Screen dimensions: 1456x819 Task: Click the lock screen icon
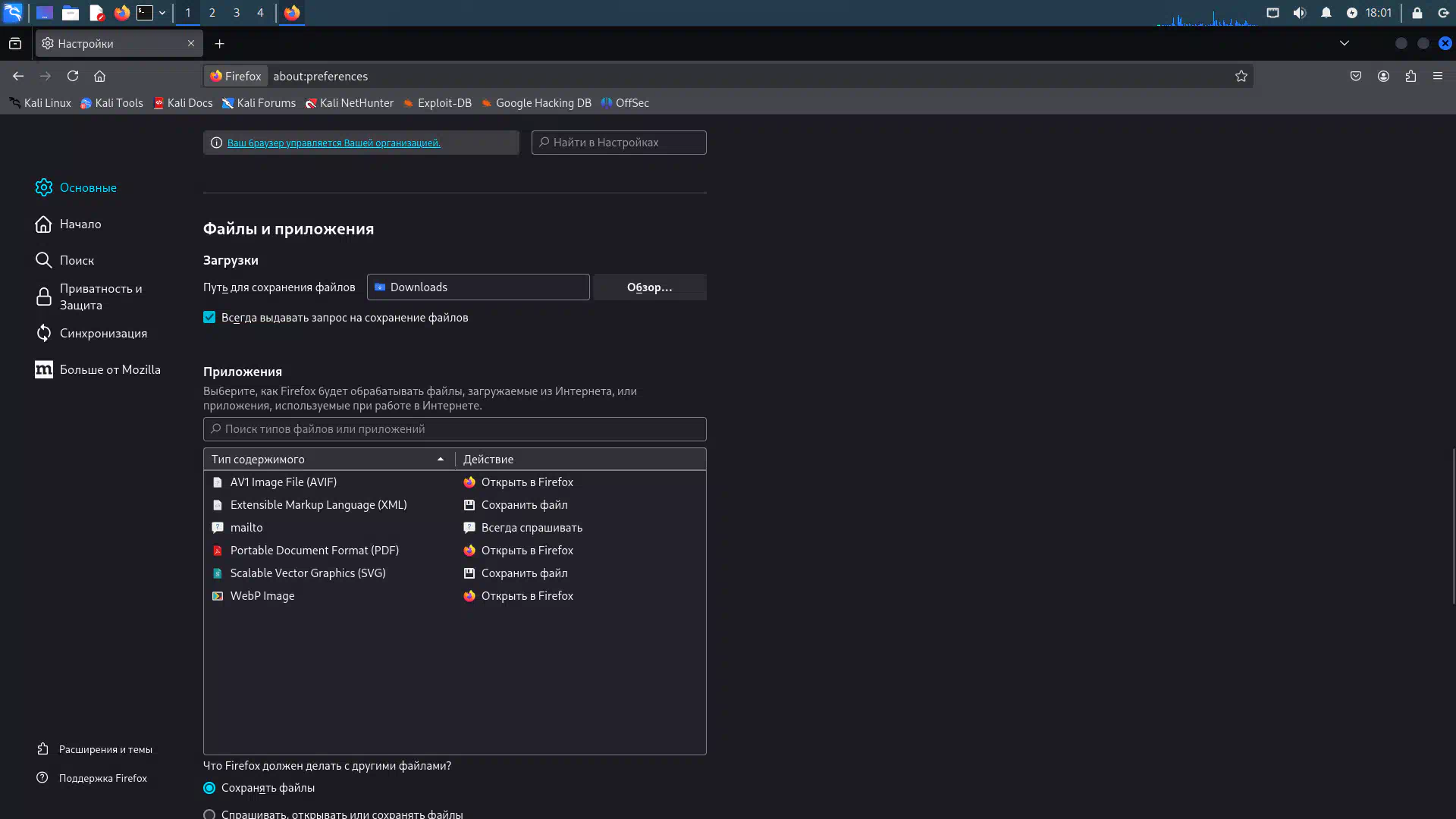1417,13
